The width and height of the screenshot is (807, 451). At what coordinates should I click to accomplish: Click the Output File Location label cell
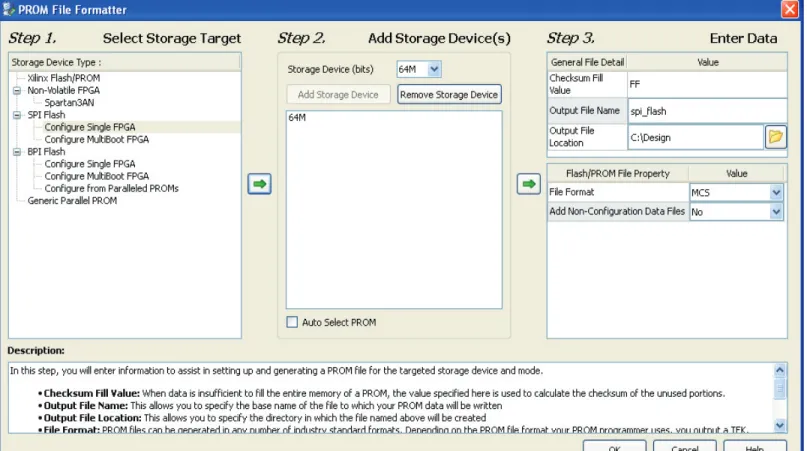click(587, 137)
